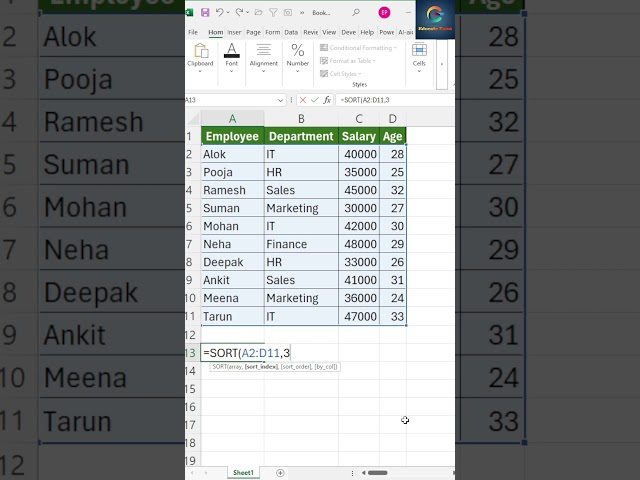Select row 14 header
The image size is (640, 480).
pos(191,371)
